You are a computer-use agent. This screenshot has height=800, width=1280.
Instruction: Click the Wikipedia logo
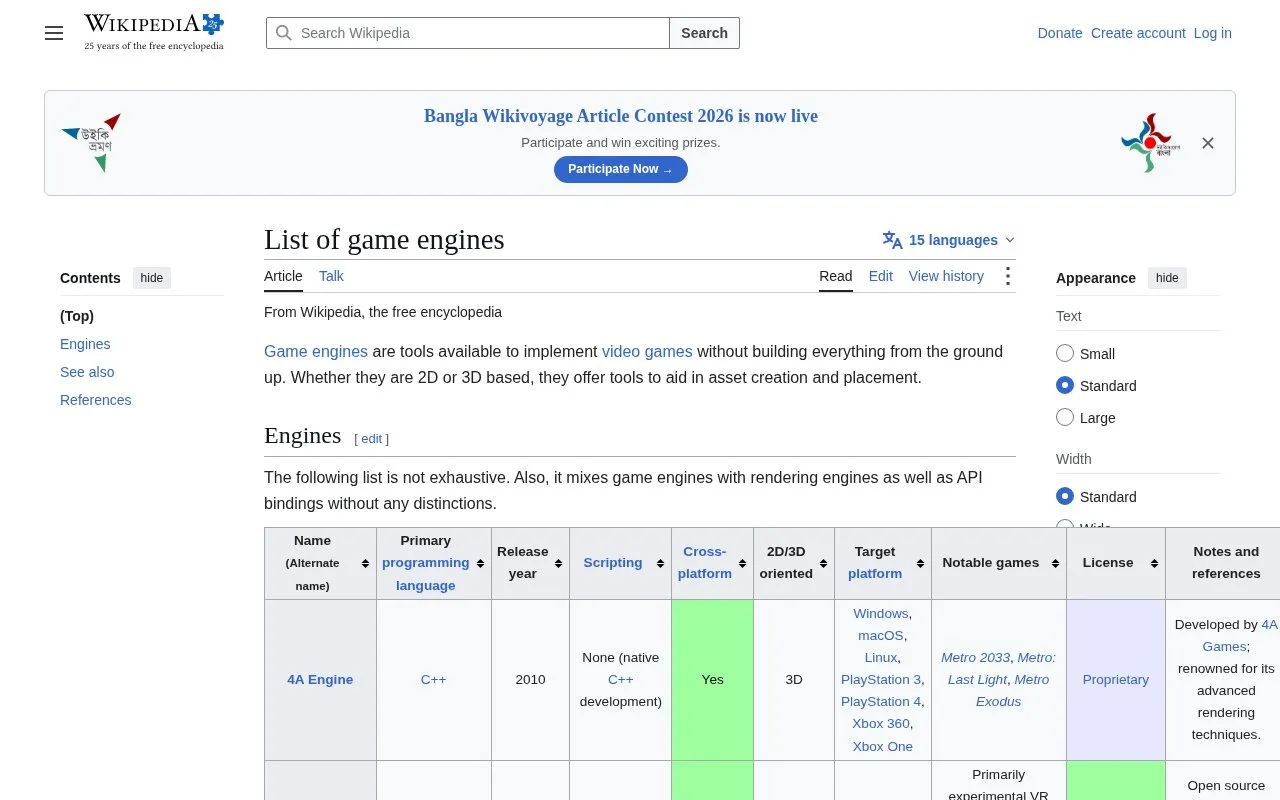(x=154, y=32)
